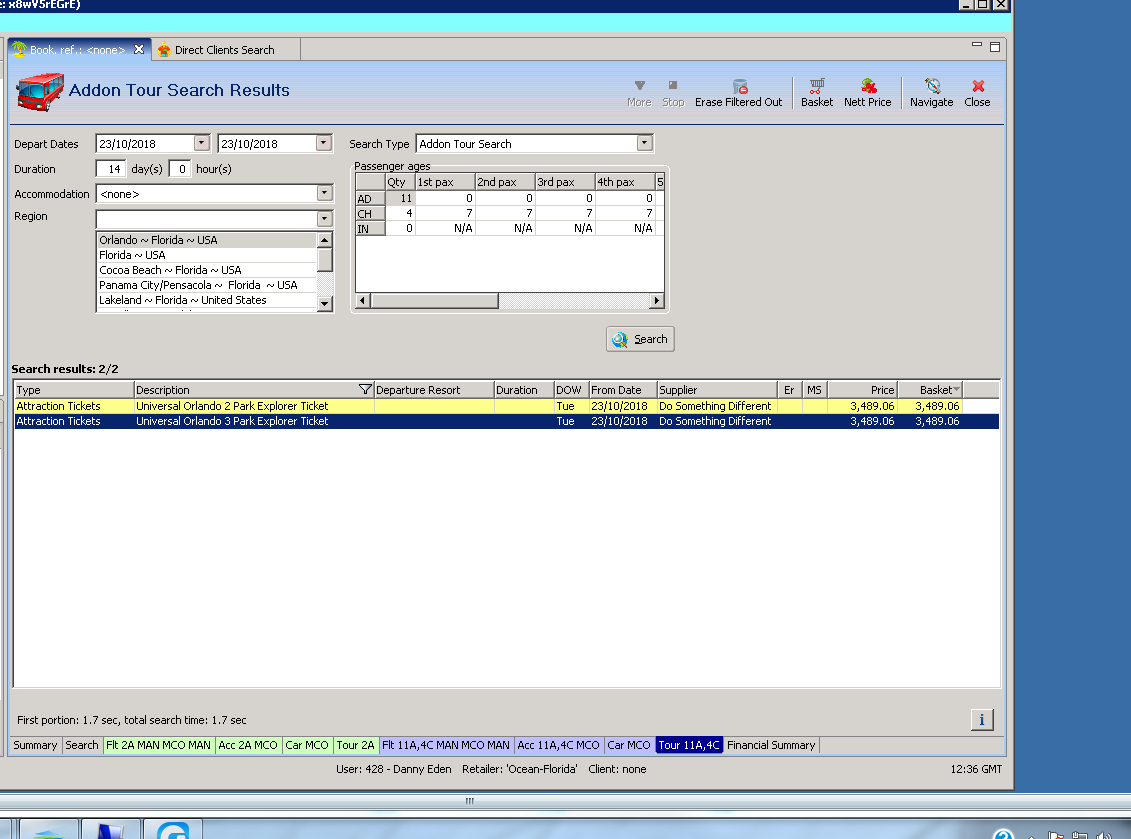Click region list scroll up arrow
This screenshot has width=1131, height=839.
(325, 240)
